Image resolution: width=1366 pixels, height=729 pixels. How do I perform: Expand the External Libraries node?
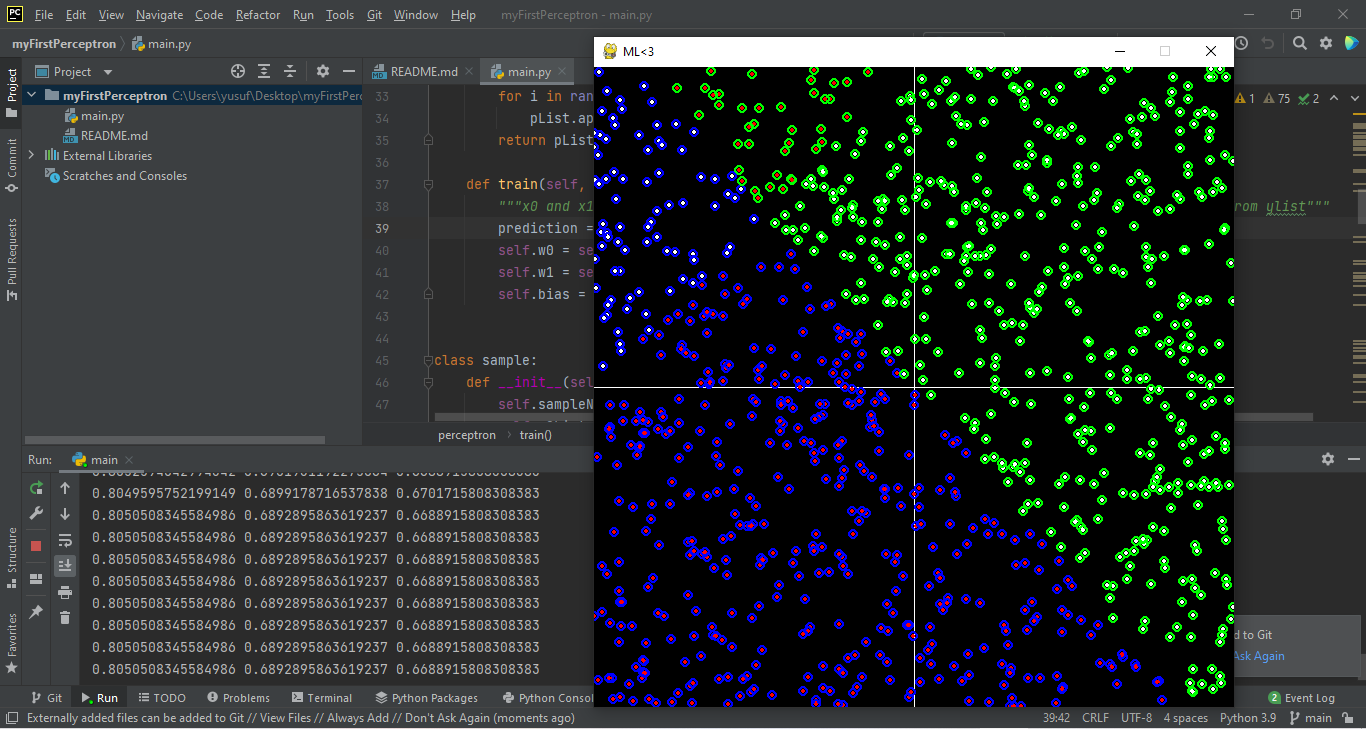coord(32,156)
